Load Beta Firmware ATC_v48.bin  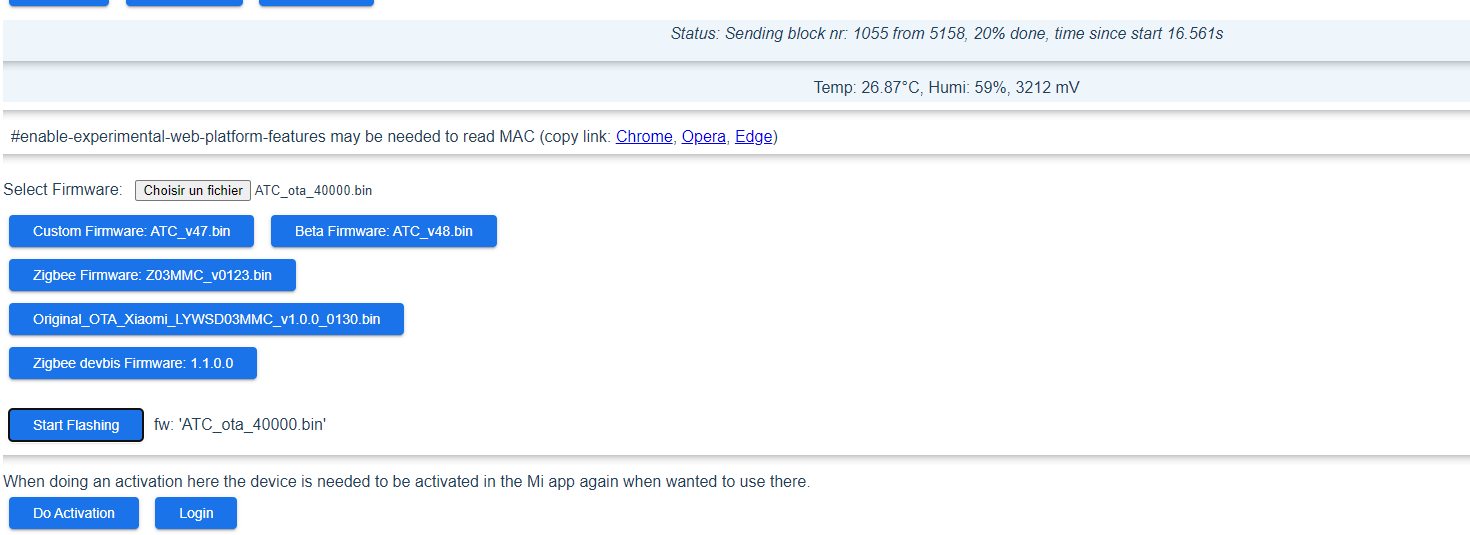tap(384, 231)
